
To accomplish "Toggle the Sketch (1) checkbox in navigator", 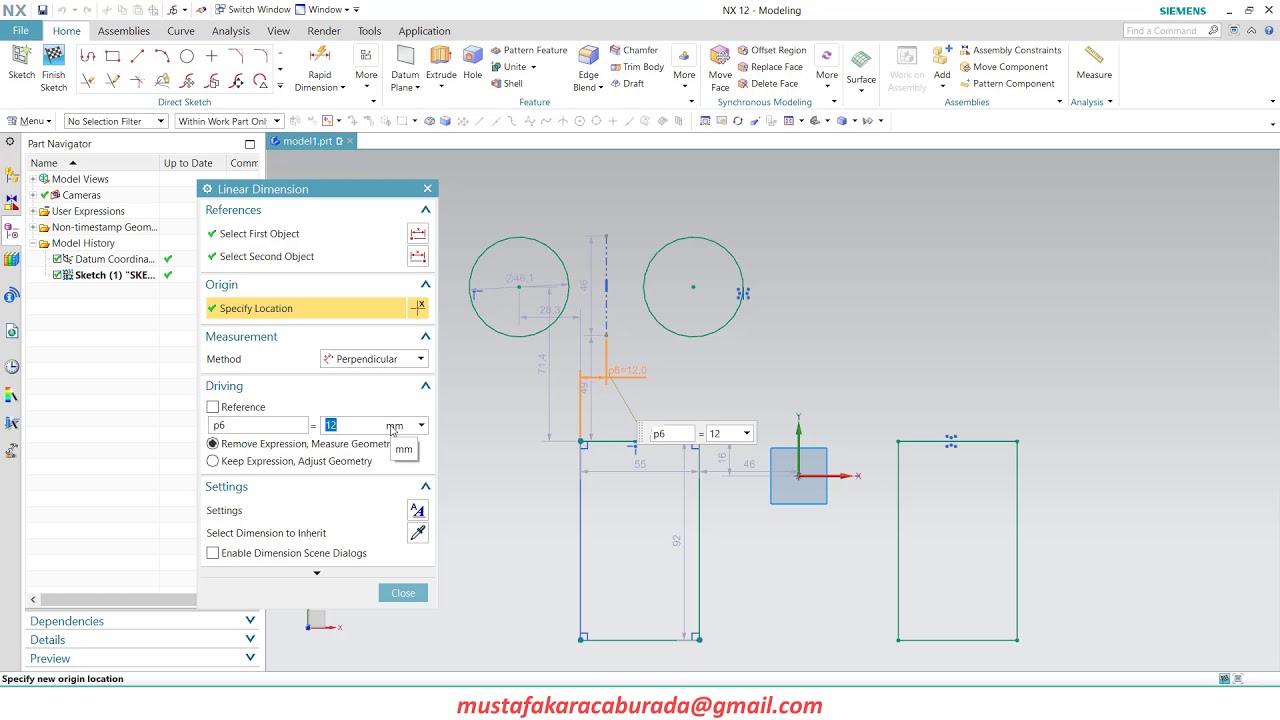I will tap(57, 275).
